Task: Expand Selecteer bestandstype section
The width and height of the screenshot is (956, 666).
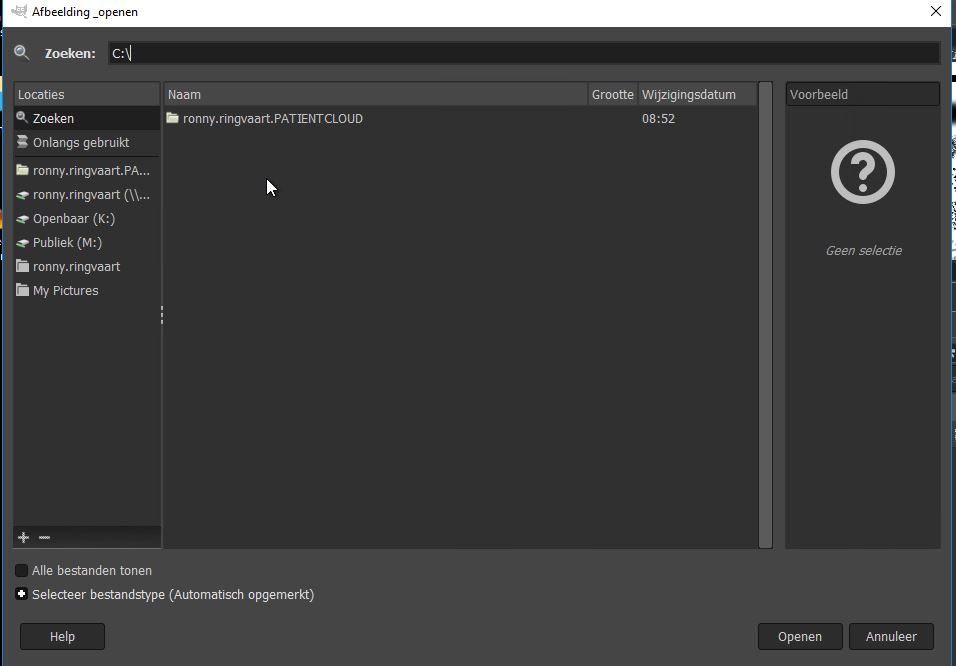Action: tap(21, 595)
